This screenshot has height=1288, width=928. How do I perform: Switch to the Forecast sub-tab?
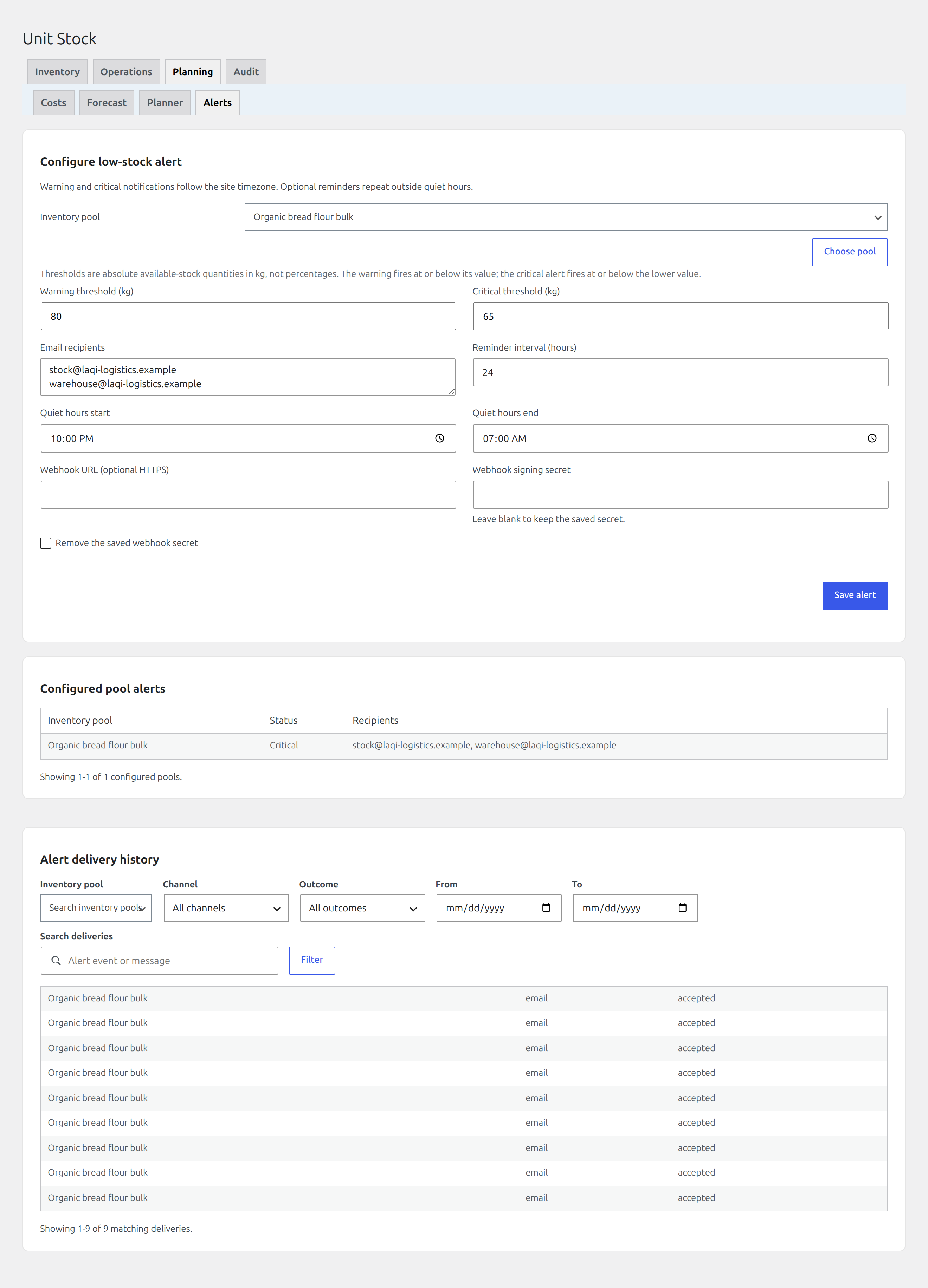coord(107,103)
